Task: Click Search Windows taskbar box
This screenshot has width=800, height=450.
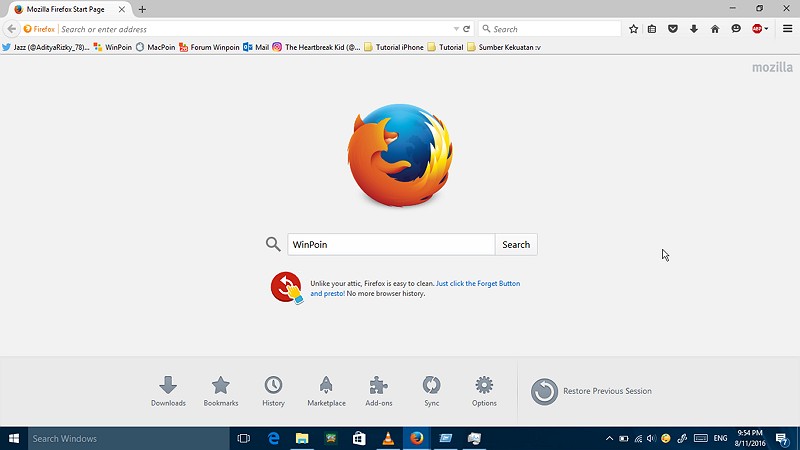Action: [129, 438]
